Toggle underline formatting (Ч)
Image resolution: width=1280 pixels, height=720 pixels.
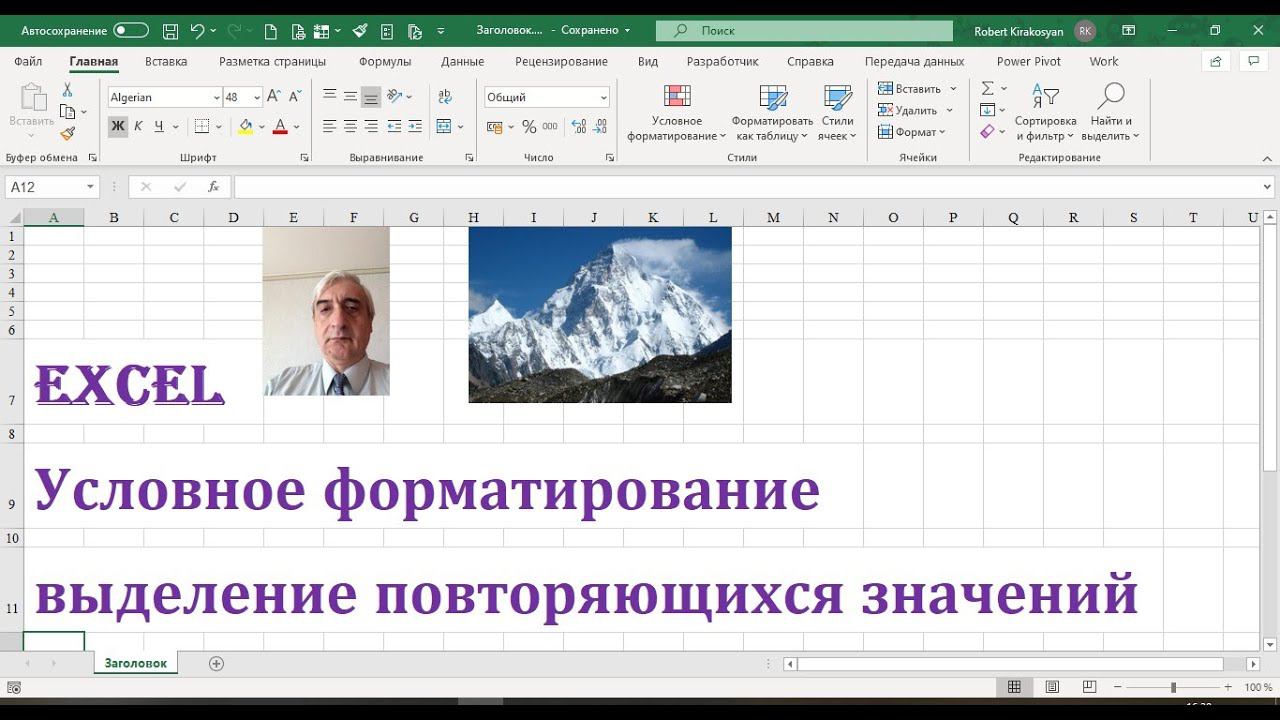click(x=160, y=126)
